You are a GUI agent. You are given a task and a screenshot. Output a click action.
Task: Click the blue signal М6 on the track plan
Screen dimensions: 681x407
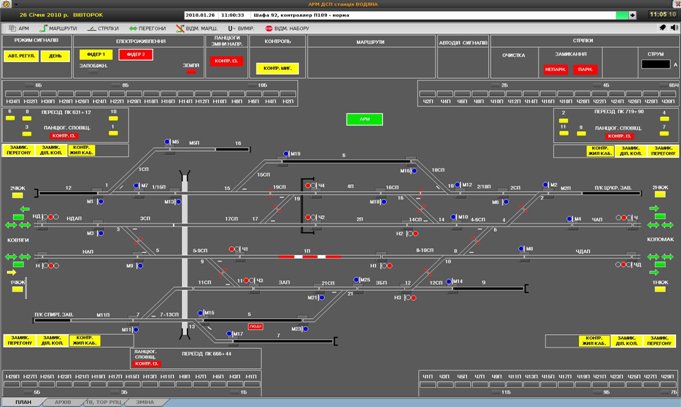coord(165,143)
